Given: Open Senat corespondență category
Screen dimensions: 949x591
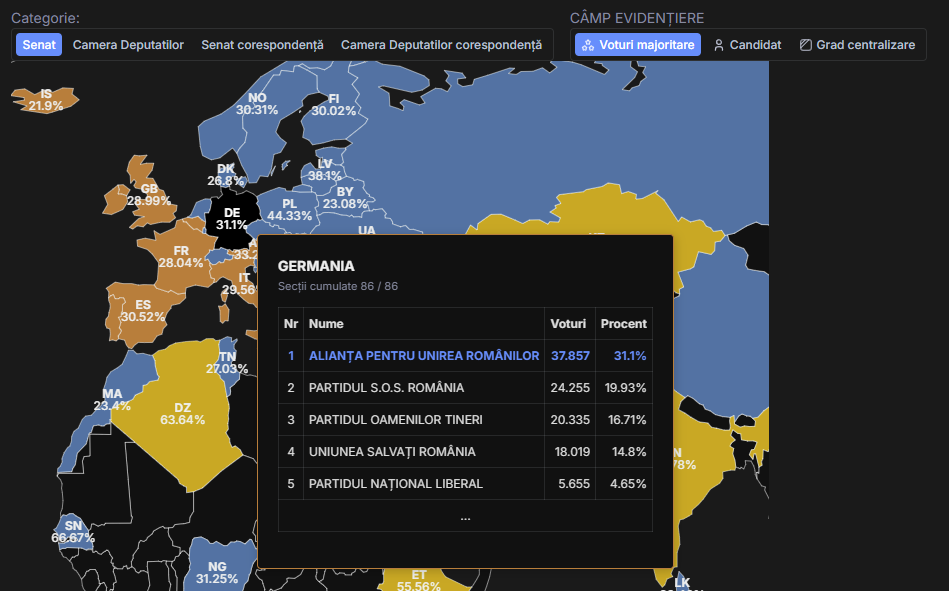Looking at the screenshot, I should click(262, 45).
